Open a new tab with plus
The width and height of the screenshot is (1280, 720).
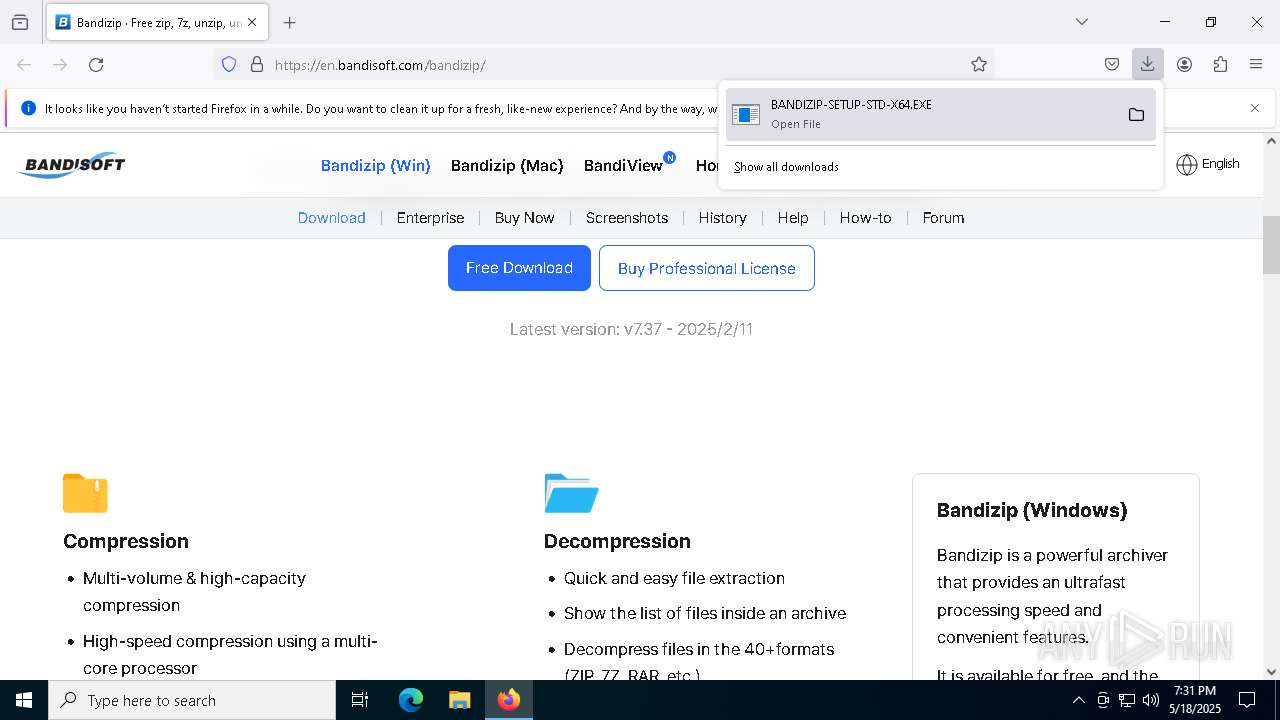tap(289, 22)
